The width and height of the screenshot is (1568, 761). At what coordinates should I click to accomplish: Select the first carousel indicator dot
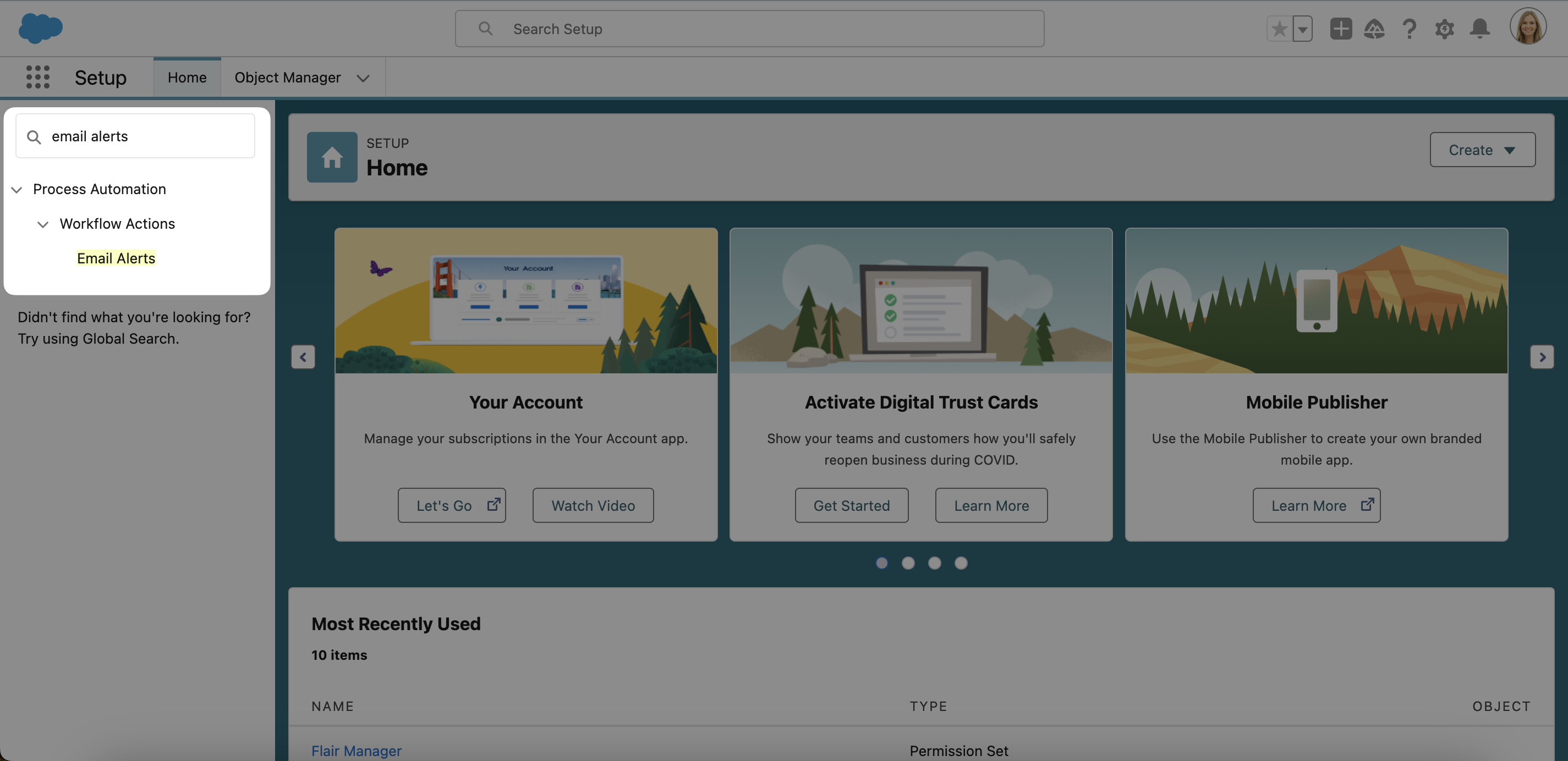click(x=881, y=563)
